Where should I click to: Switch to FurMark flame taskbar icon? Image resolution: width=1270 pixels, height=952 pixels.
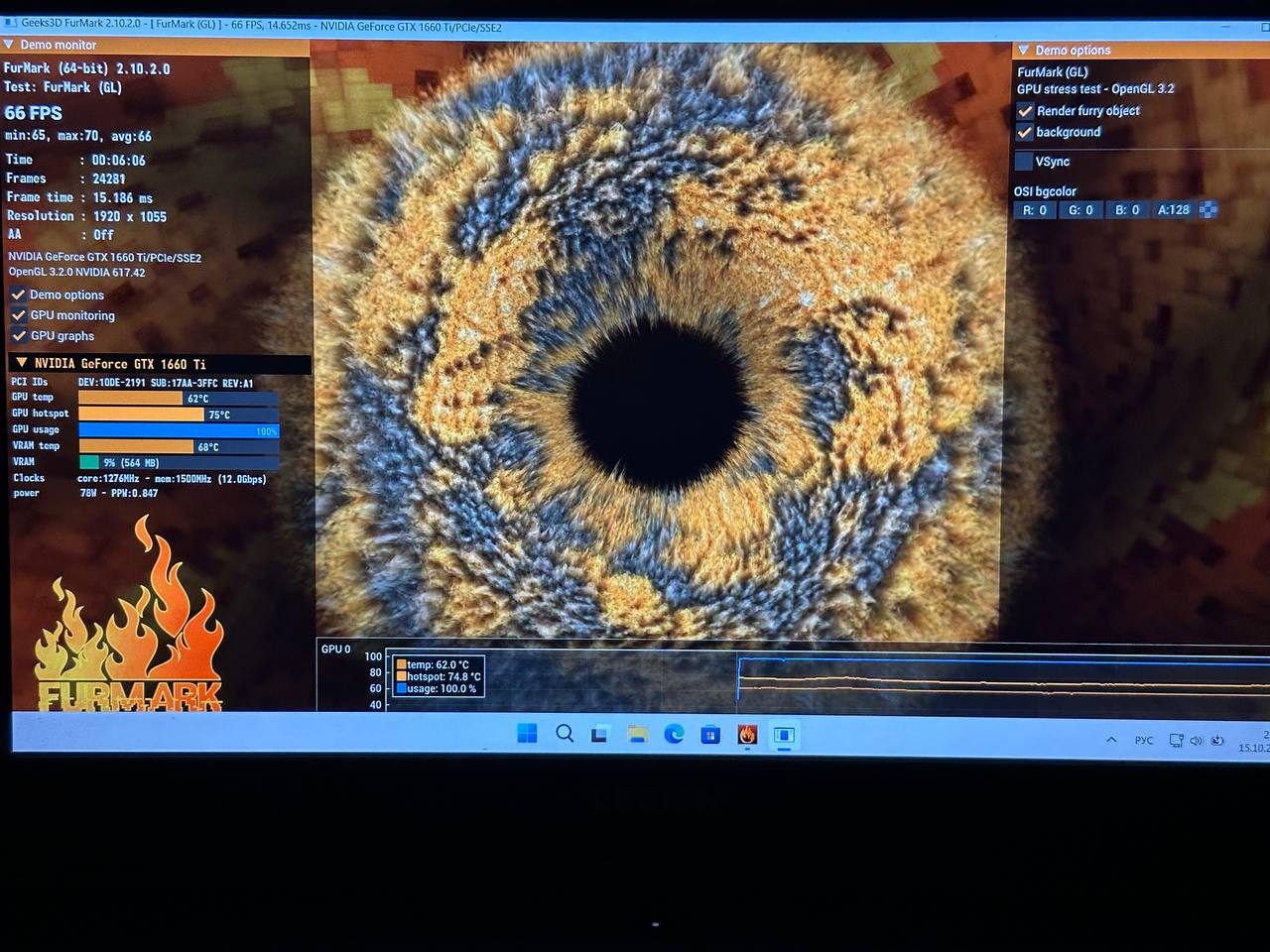coord(747,735)
